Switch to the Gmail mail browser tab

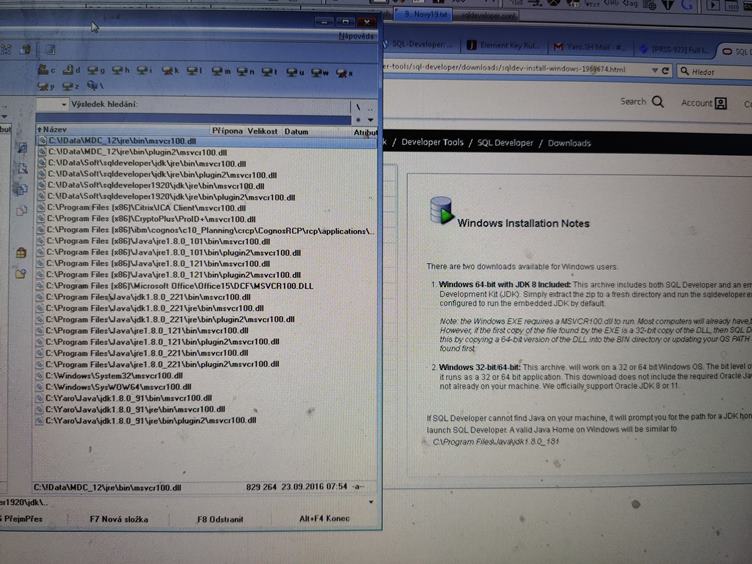click(589, 47)
